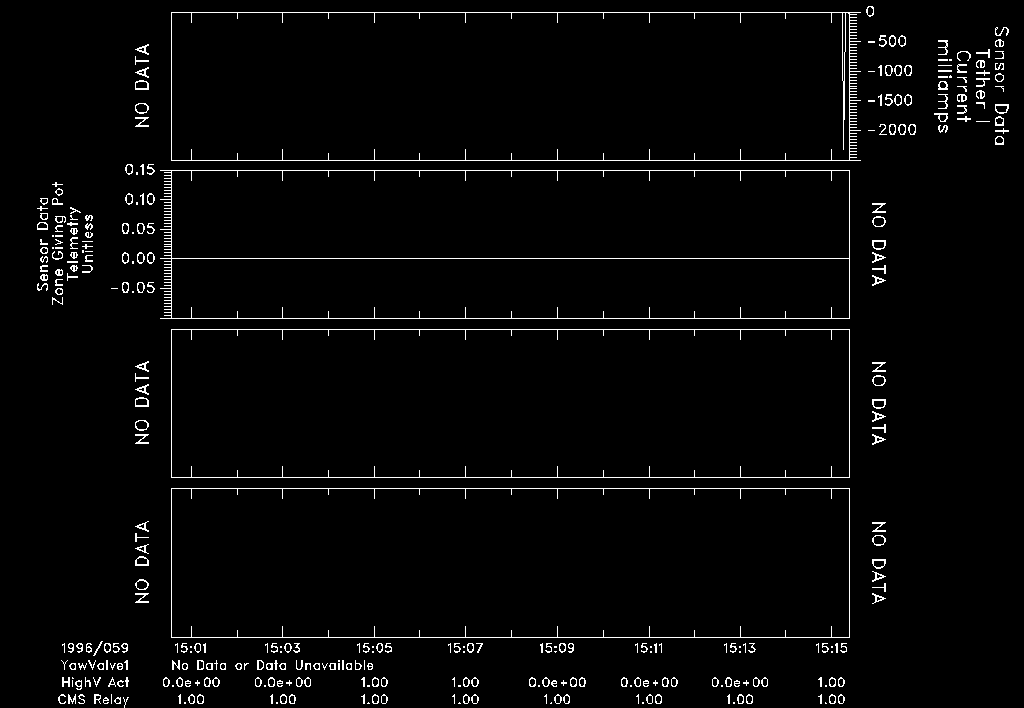Click the 15:01 time axis label

pos(190,648)
